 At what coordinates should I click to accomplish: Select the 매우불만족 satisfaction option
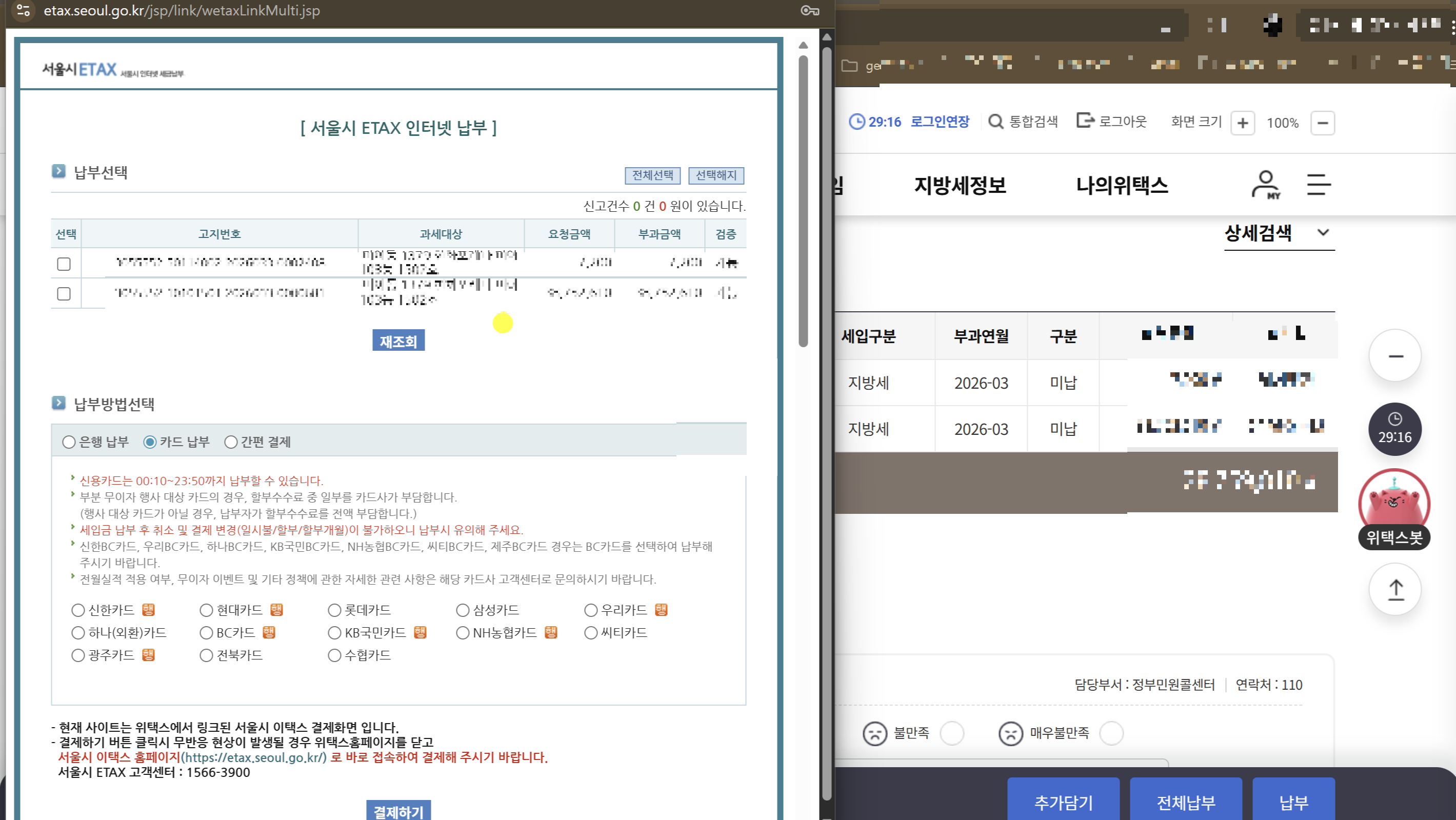1111,733
